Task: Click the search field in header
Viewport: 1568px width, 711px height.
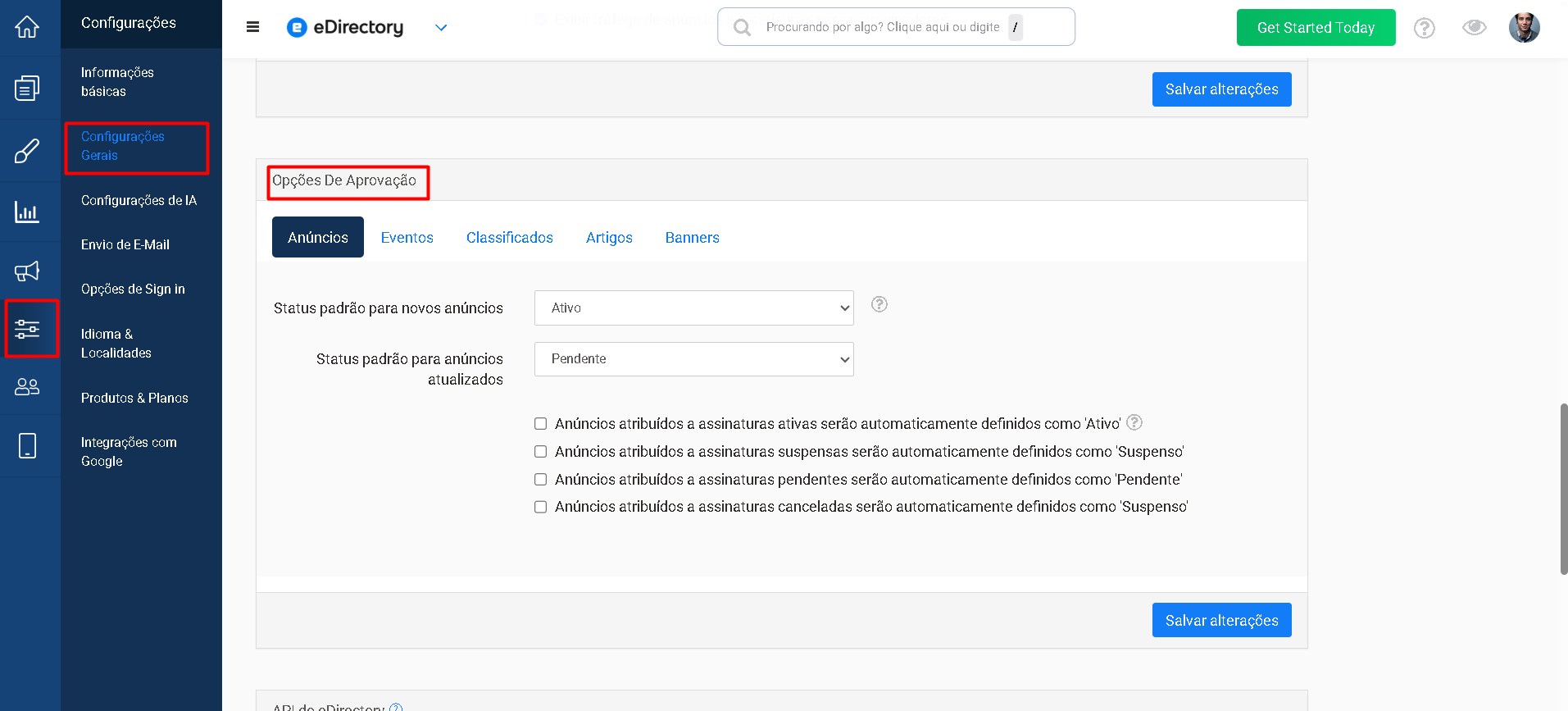Action: tap(896, 27)
